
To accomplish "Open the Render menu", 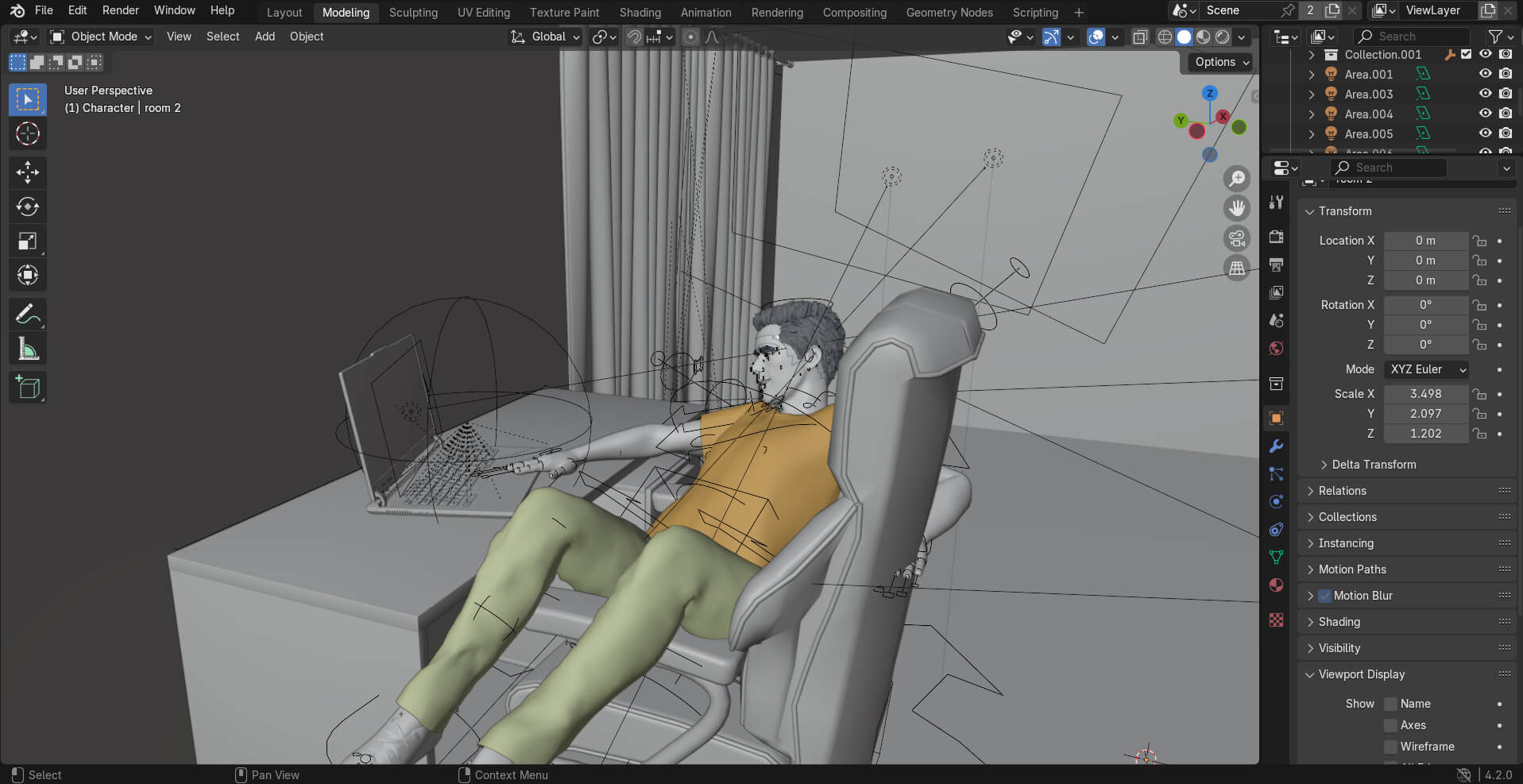I will [121, 10].
